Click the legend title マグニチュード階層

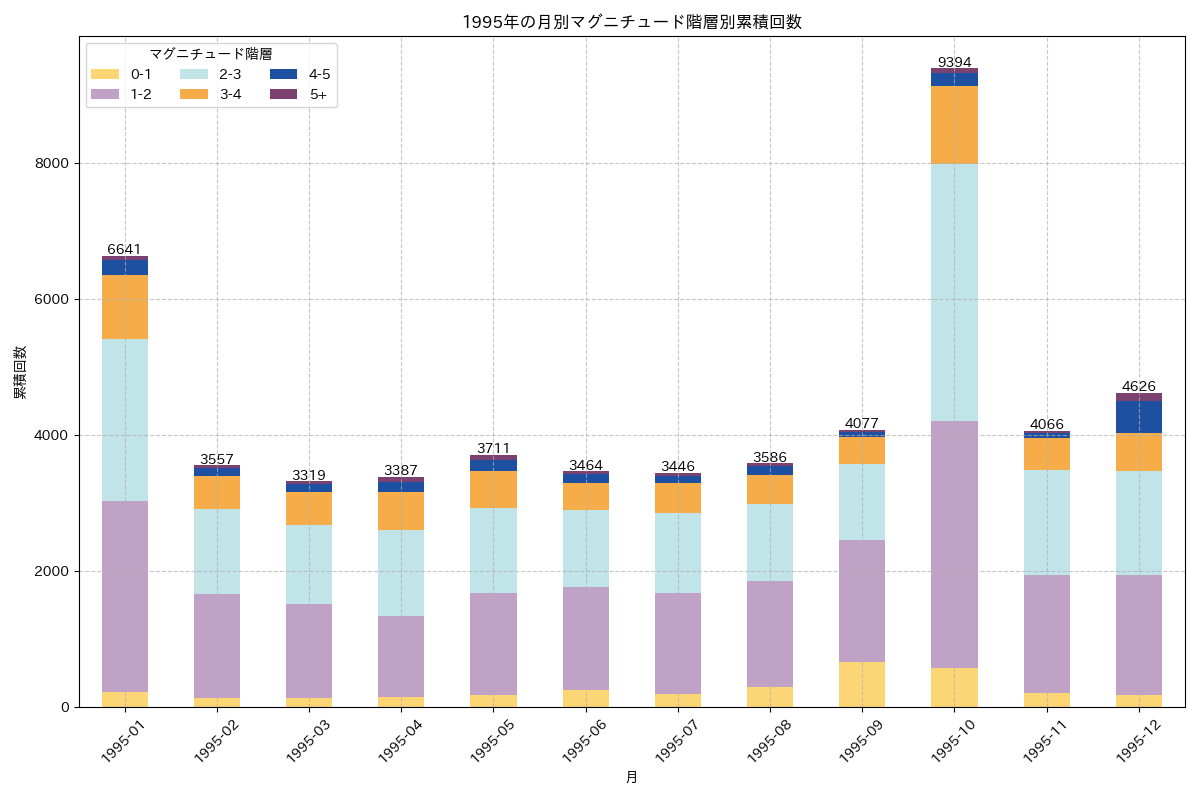[x=211, y=54]
